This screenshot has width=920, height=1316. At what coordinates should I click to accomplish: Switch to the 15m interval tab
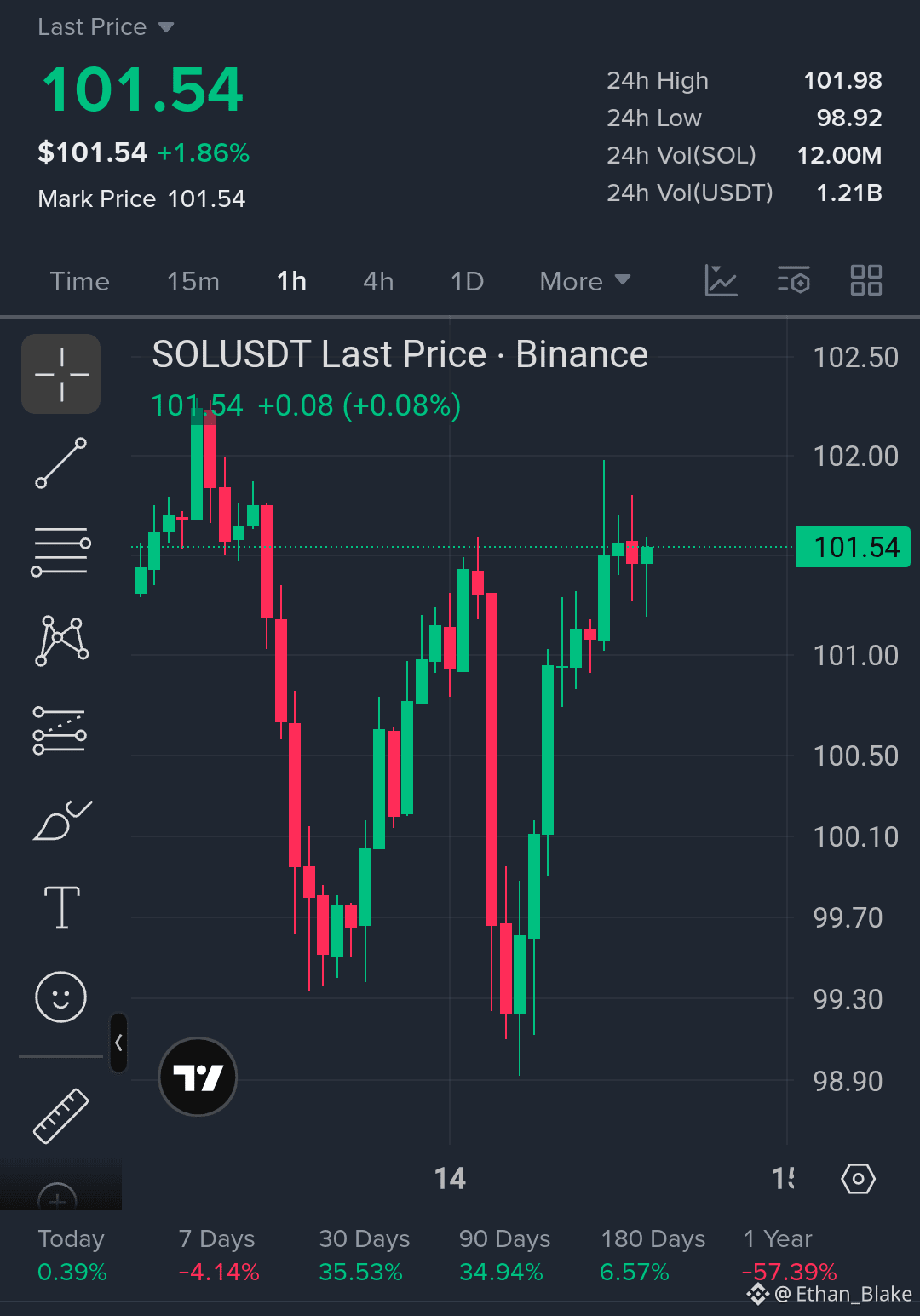tap(193, 281)
